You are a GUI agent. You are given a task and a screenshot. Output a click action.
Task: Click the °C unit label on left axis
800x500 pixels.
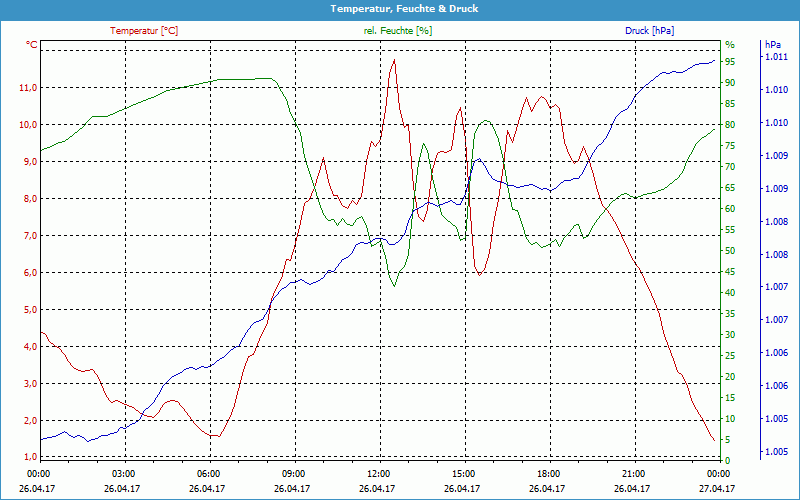tap(32, 45)
